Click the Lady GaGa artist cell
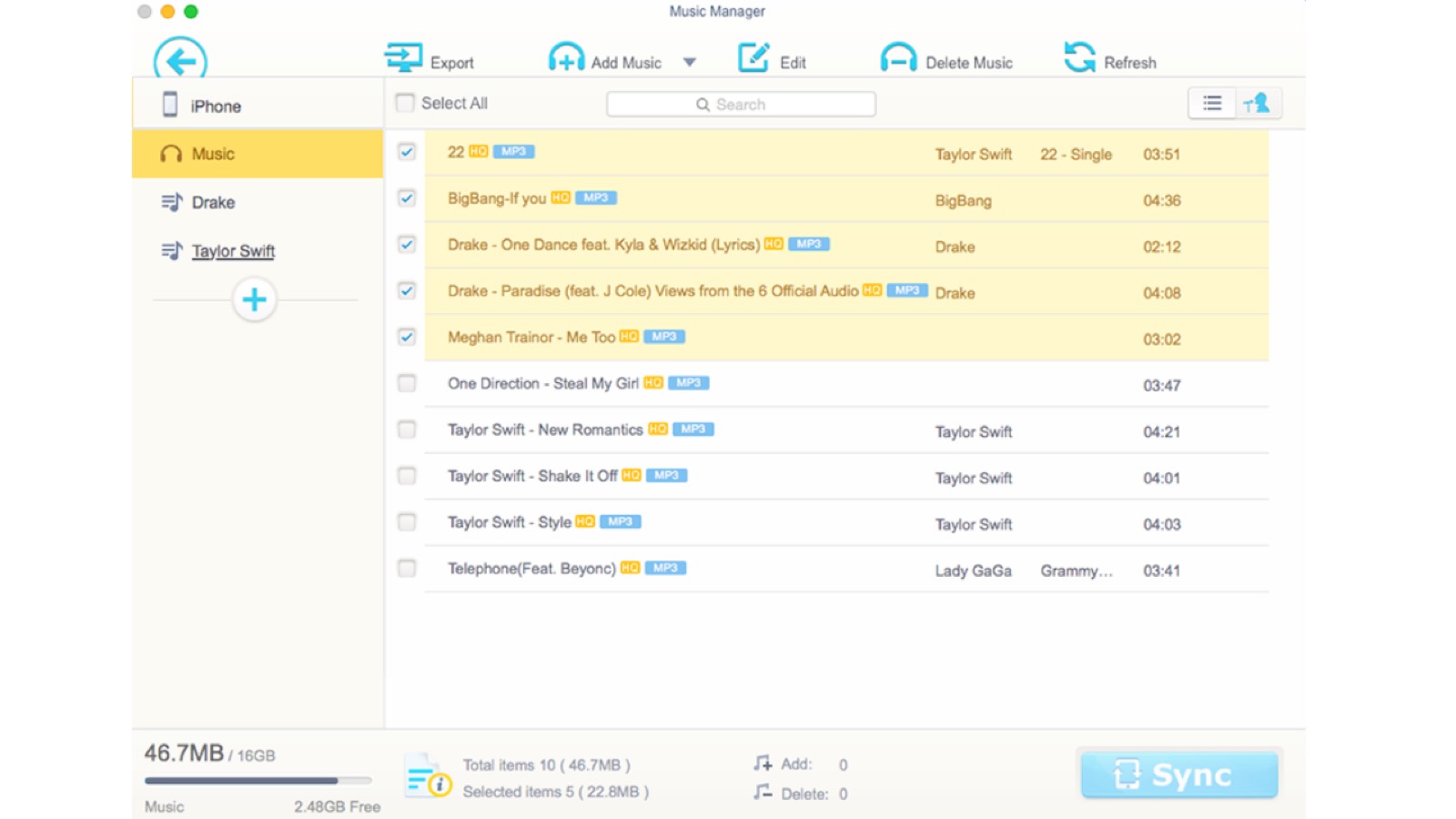Screen dimensions: 1456x819 (x=973, y=571)
